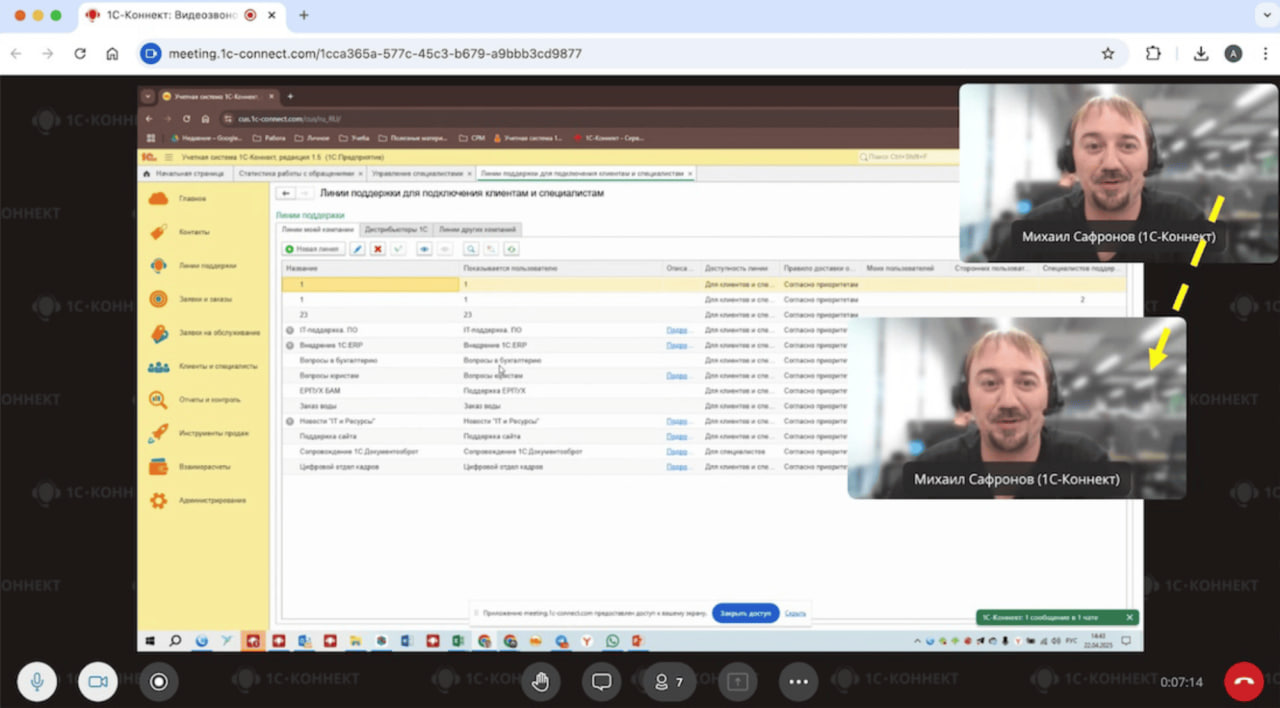Open the Подро... link in IT-поддержка row

pyautogui.click(x=678, y=330)
